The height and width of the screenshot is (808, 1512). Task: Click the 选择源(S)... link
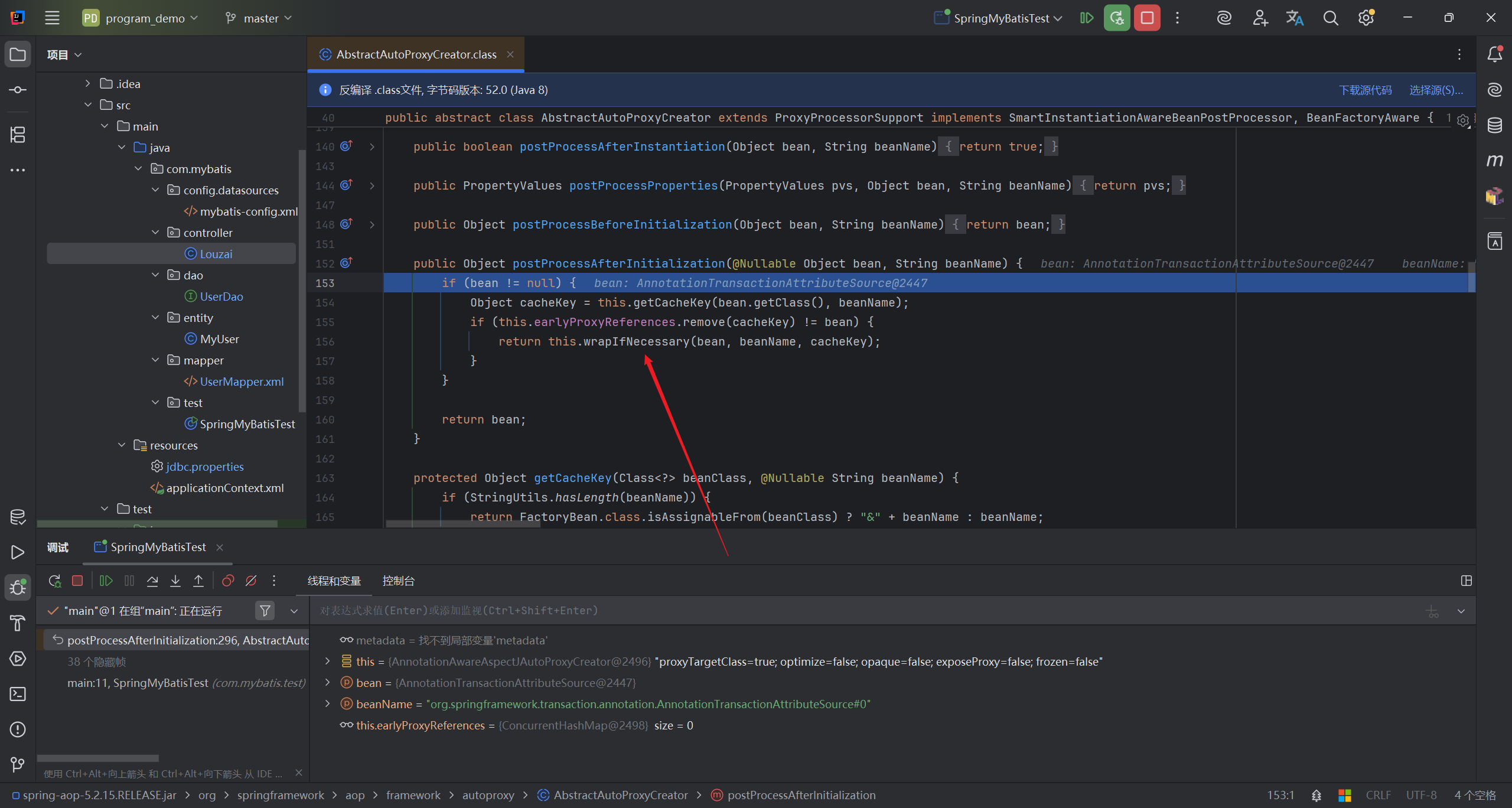coord(1436,90)
